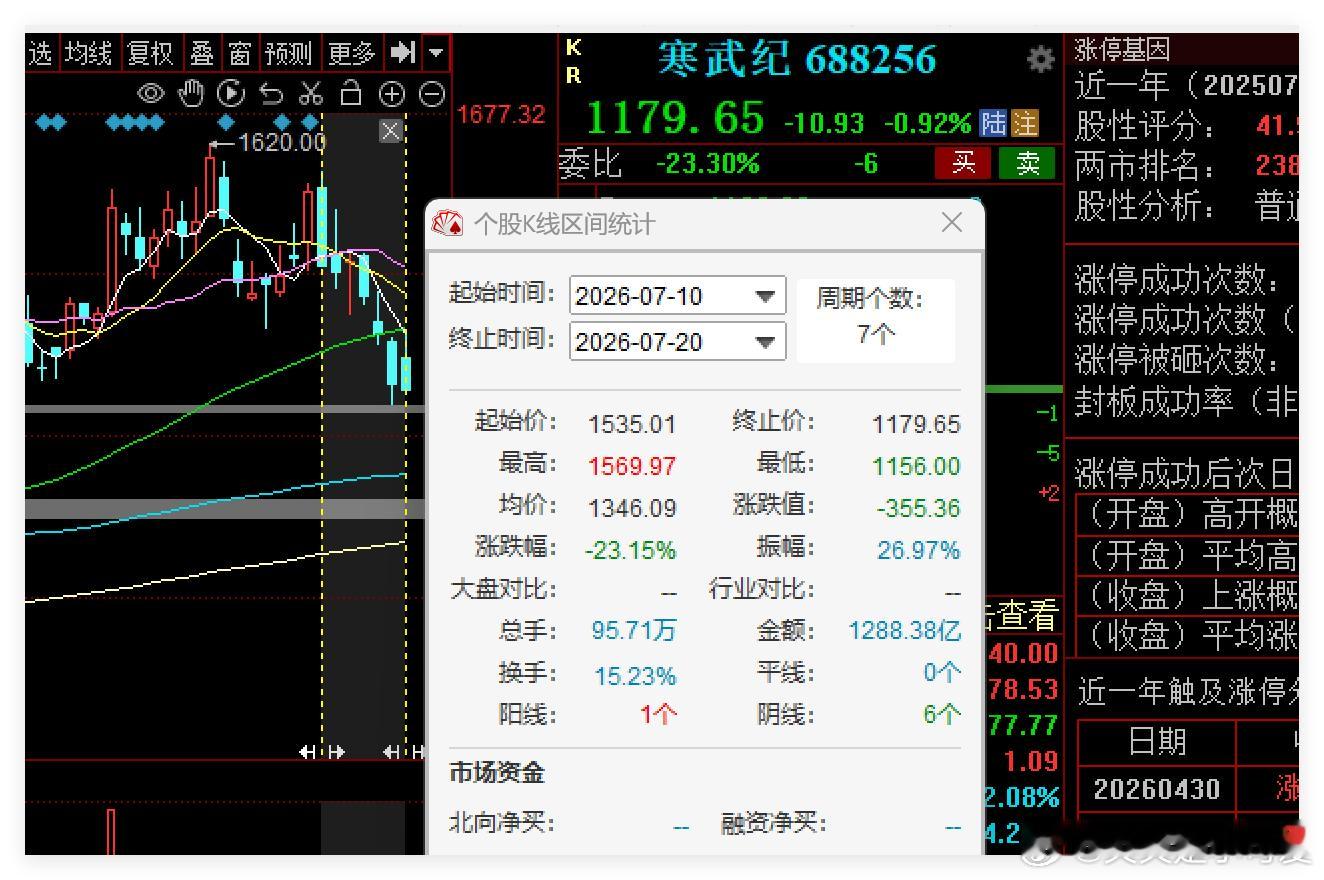Screen dimensions: 1324x880
Task: Click the current price 1179.65
Action: (676, 118)
